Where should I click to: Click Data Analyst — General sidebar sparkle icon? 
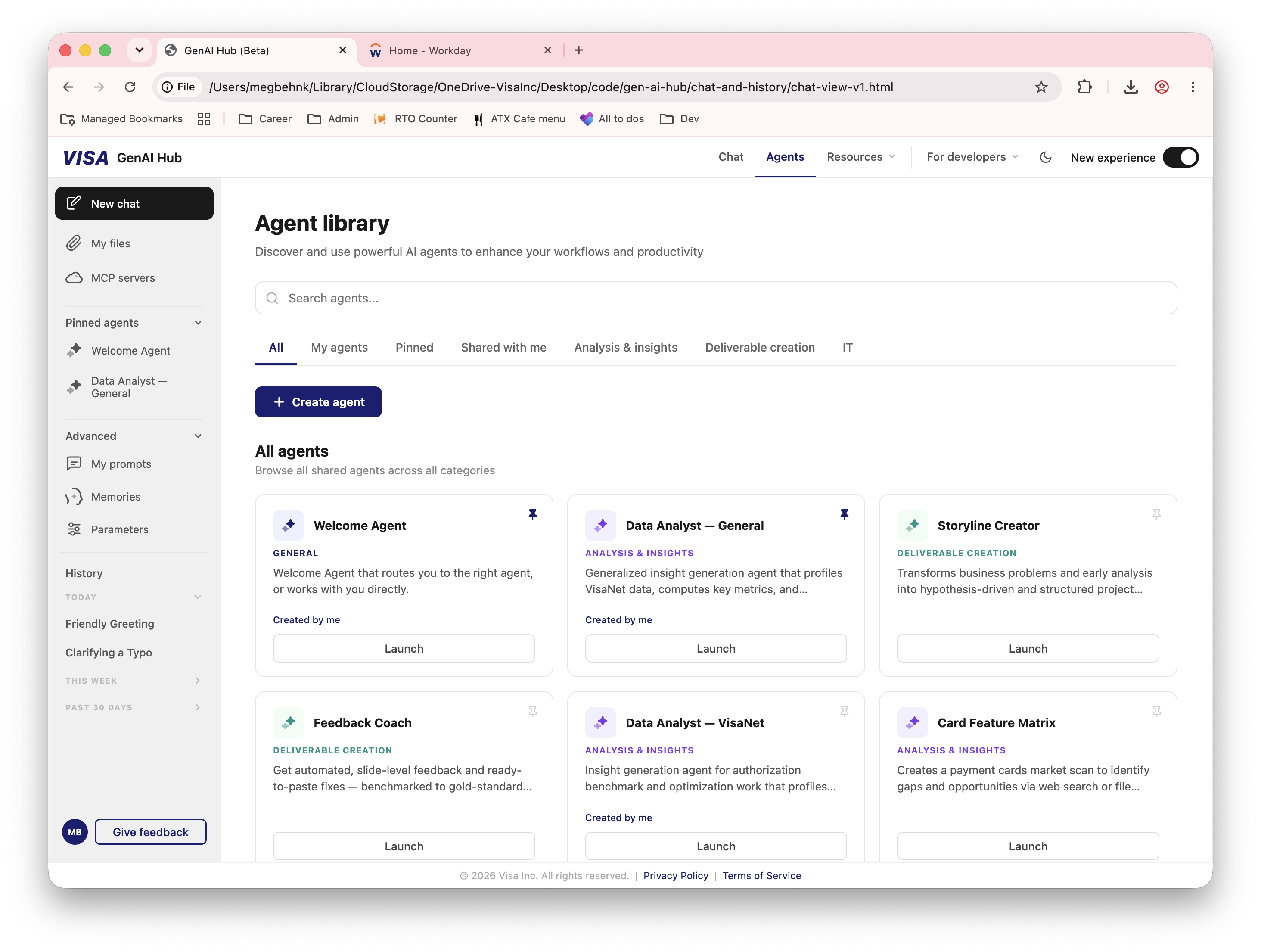coord(74,386)
